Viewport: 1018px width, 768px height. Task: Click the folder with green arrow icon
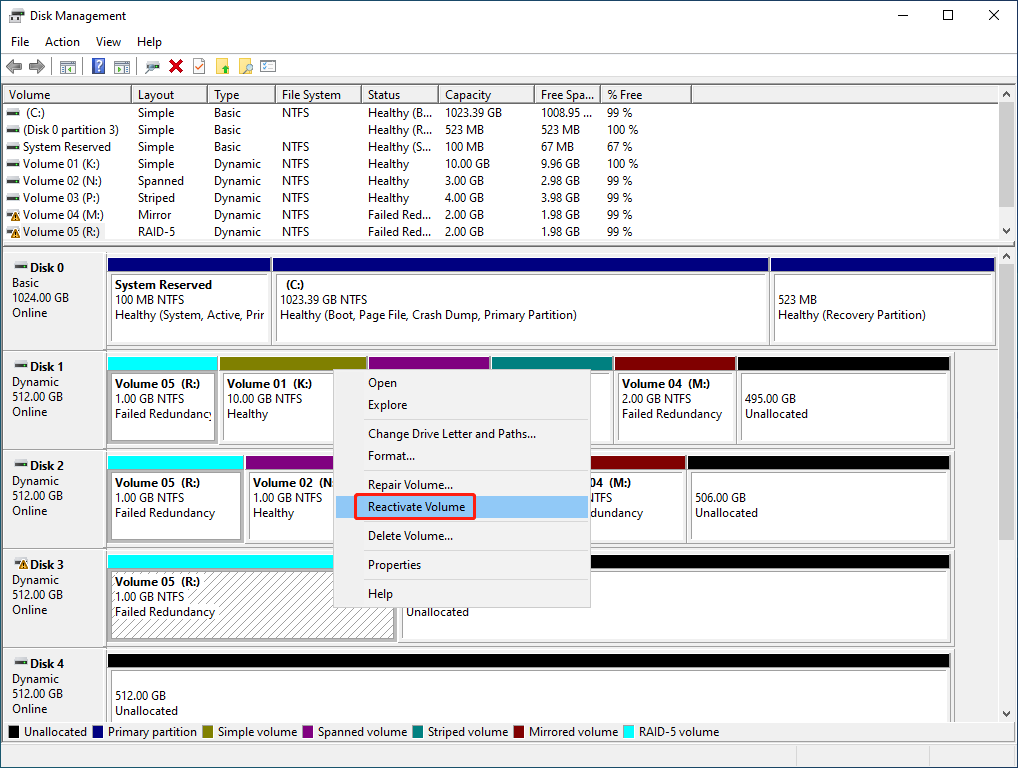(223, 66)
